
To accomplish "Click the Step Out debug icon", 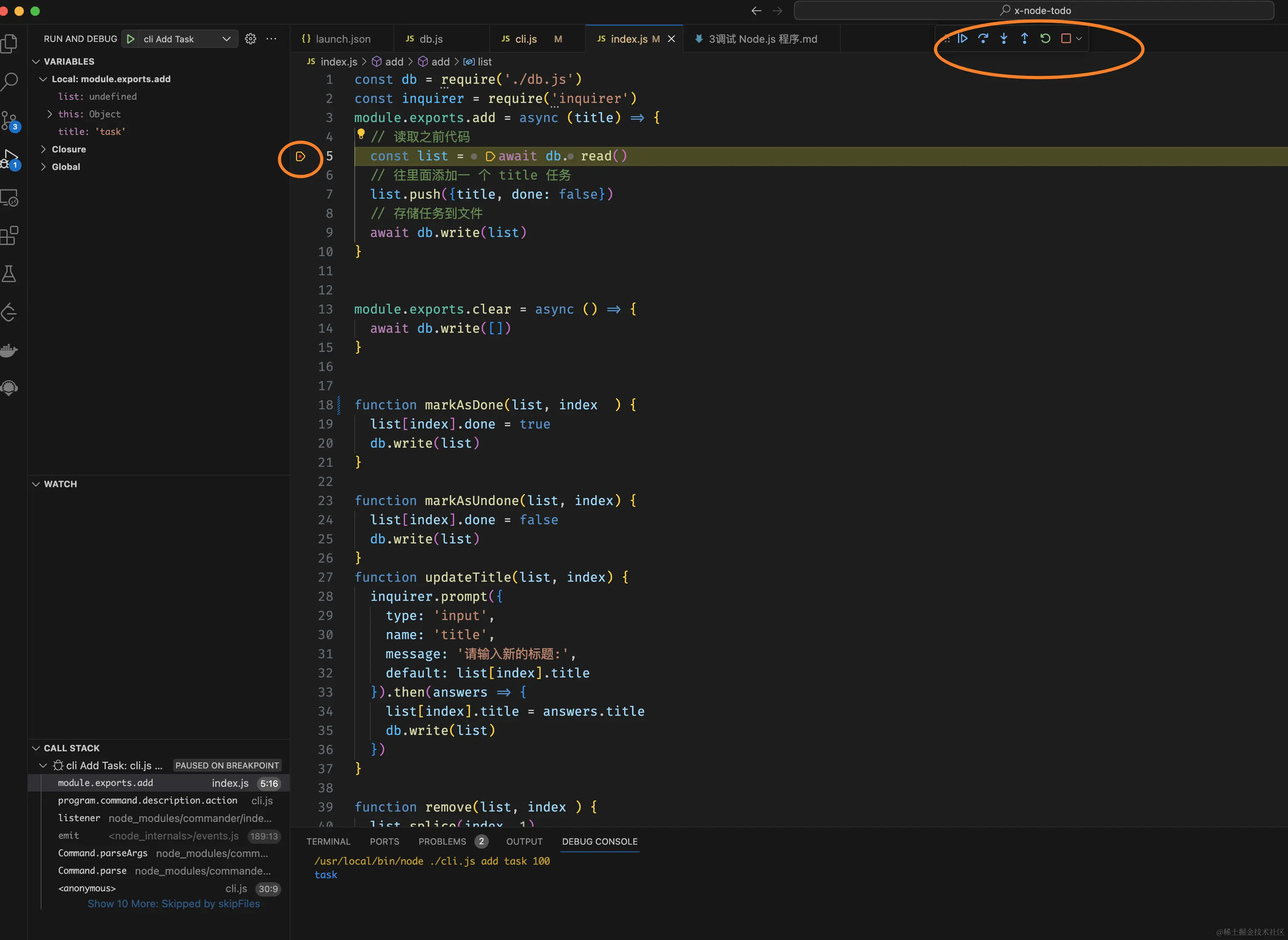I will pos(1024,39).
